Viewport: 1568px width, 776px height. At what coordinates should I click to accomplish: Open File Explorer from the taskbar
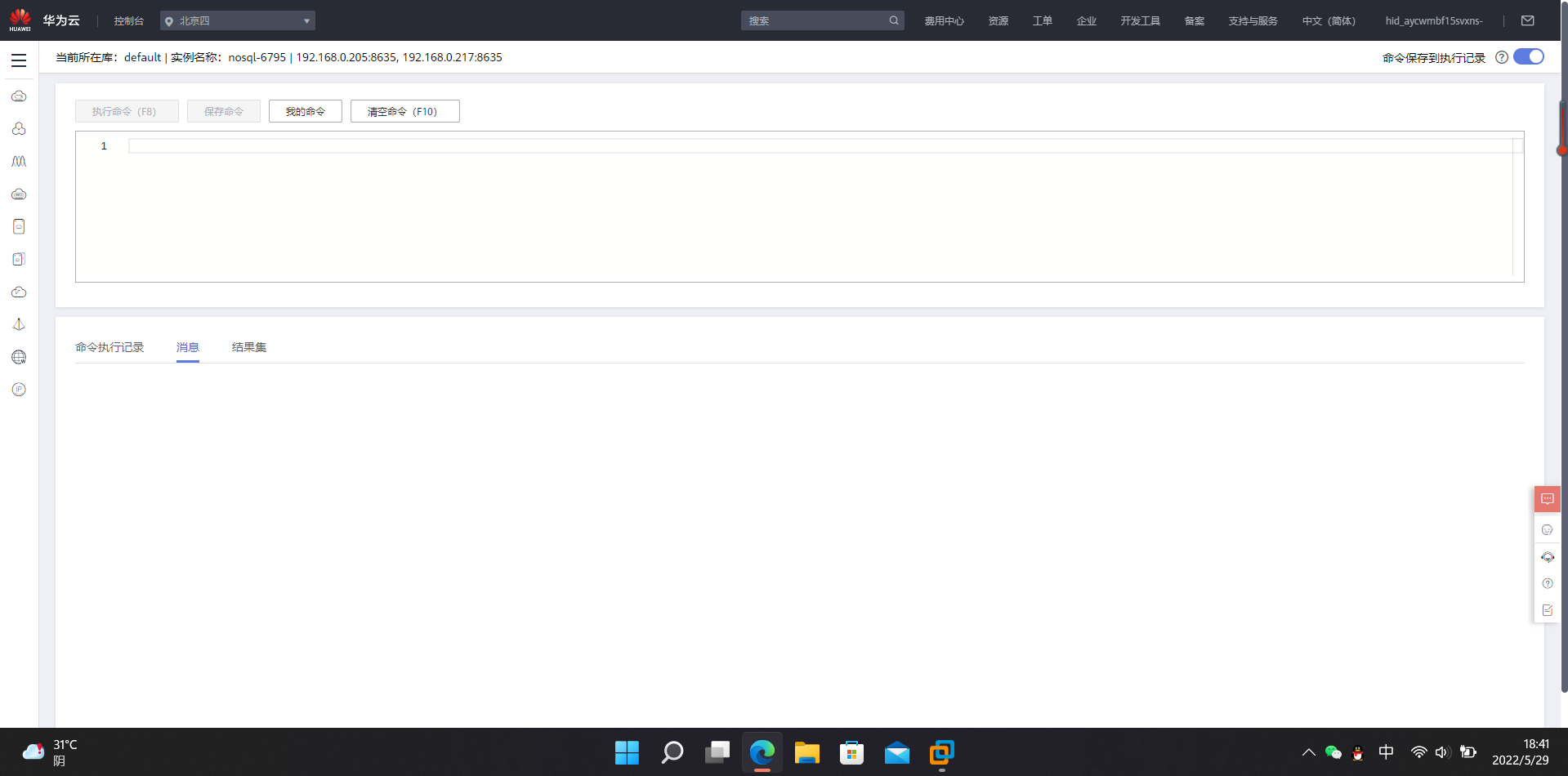(807, 752)
